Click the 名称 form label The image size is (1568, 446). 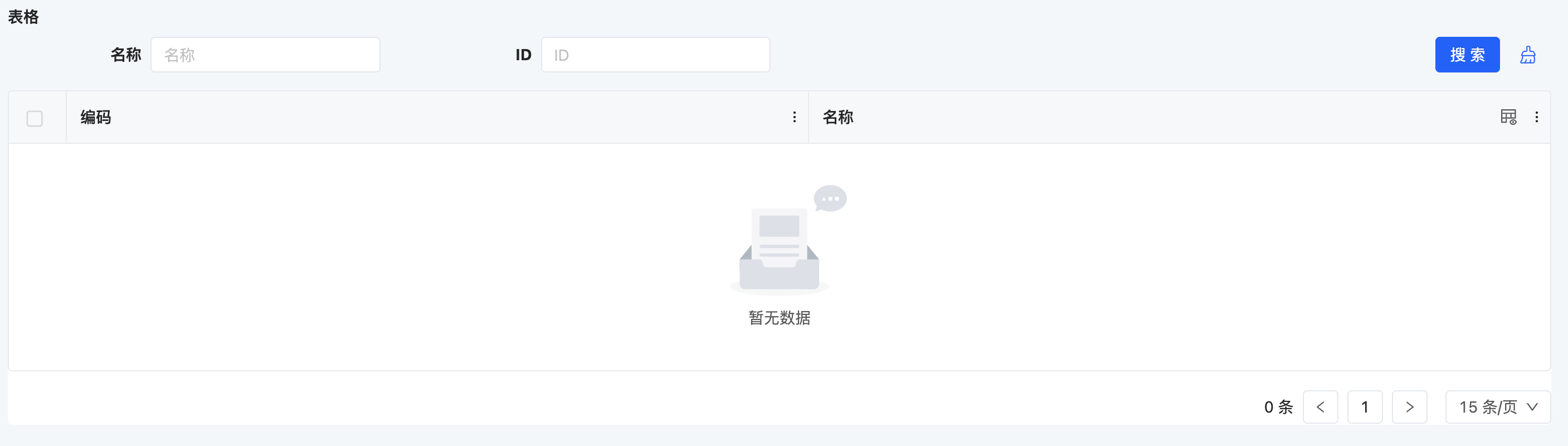tap(125, 55)
